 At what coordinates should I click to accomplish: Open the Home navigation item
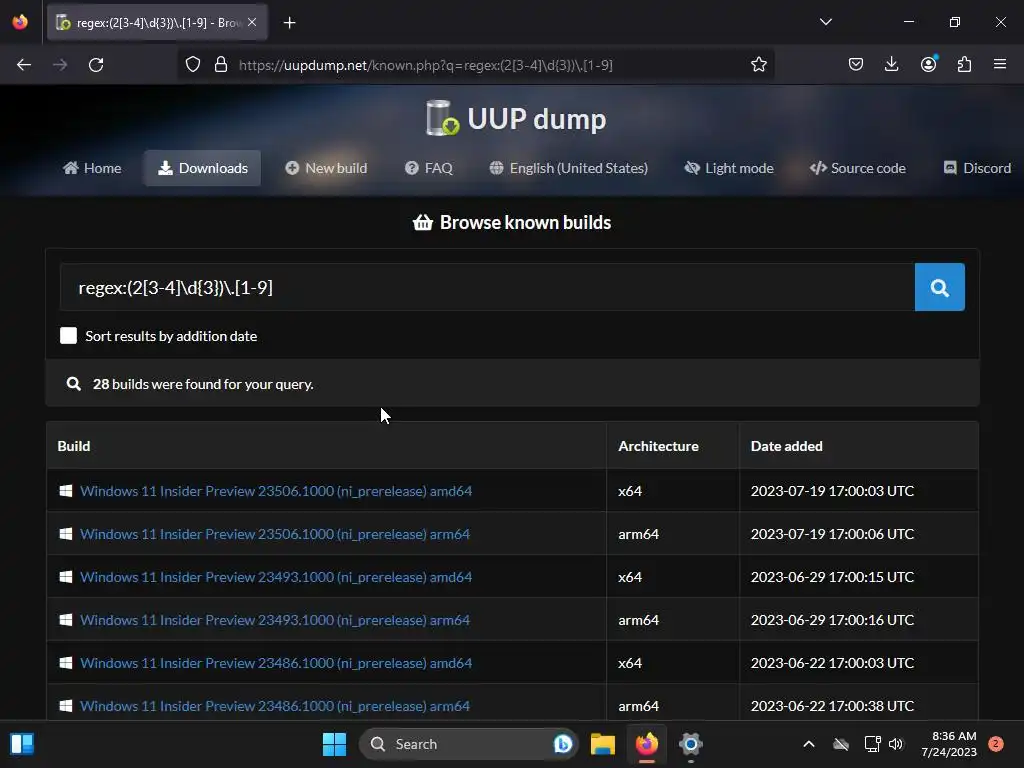pyautogui.click(x=92, y=168)
